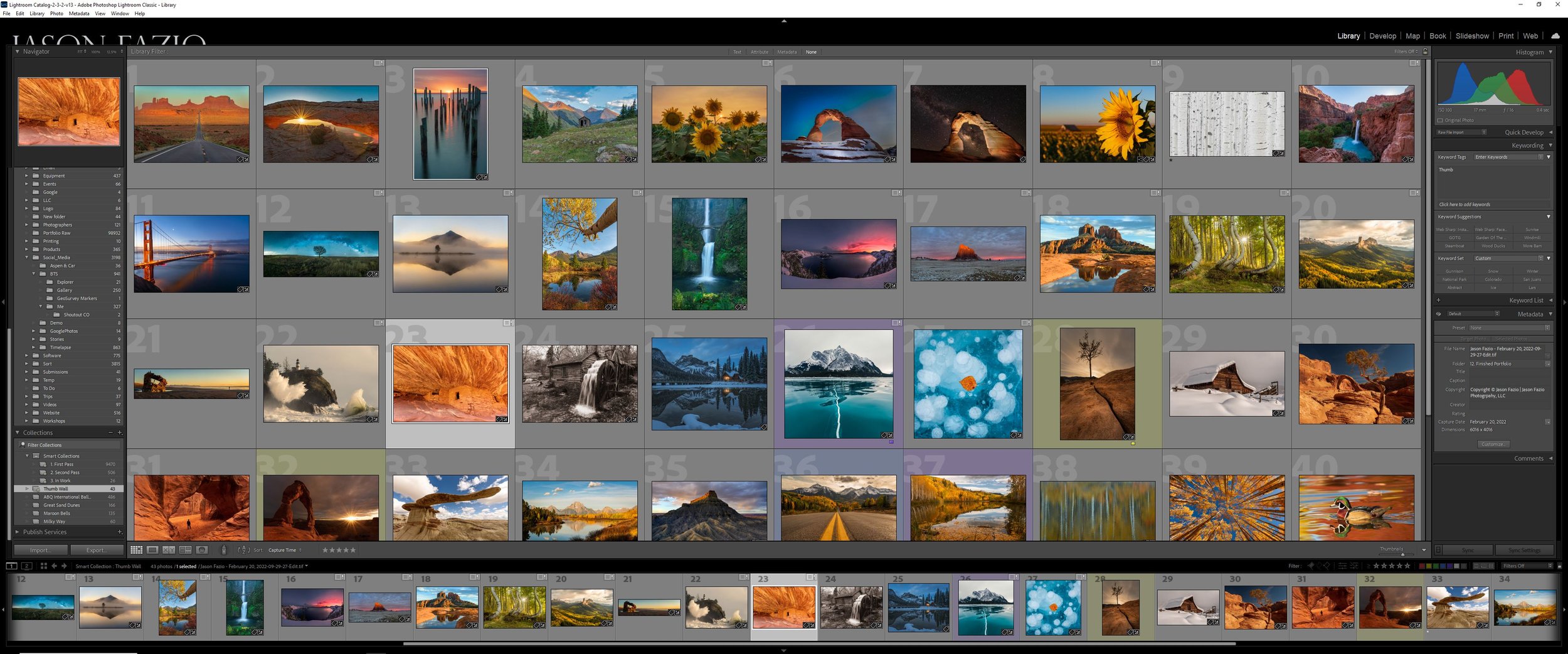Go back with filmstrip left arrow
The image size is (1568, 654).
tap(54, 566)
